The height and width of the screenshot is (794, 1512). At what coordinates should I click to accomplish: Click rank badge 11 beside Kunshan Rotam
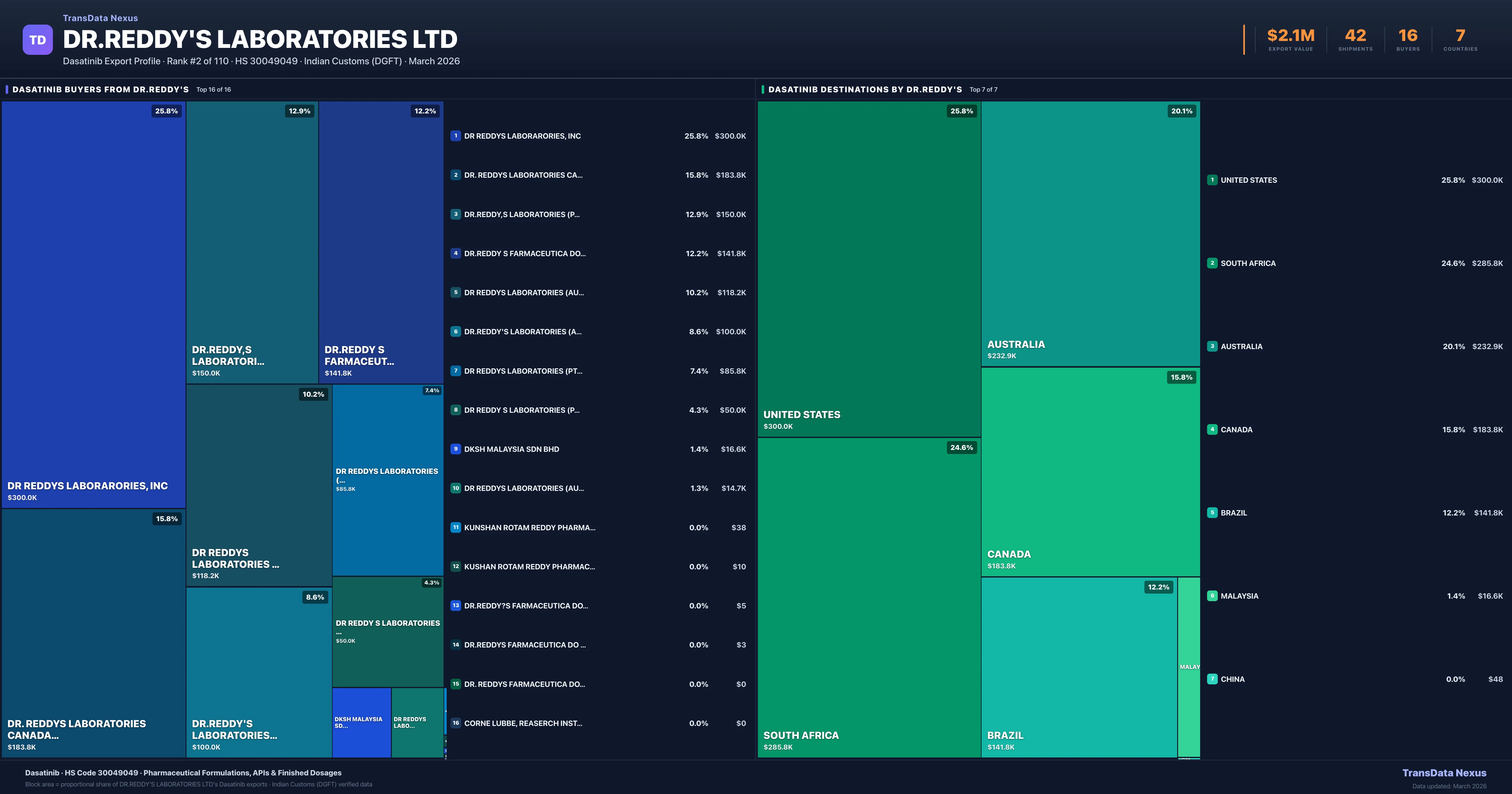[x=455, y=527]
